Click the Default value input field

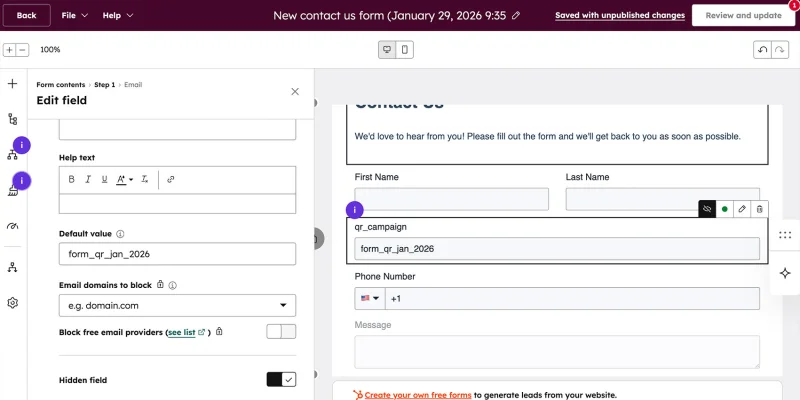pyautogui.click(x=177, y=254)
